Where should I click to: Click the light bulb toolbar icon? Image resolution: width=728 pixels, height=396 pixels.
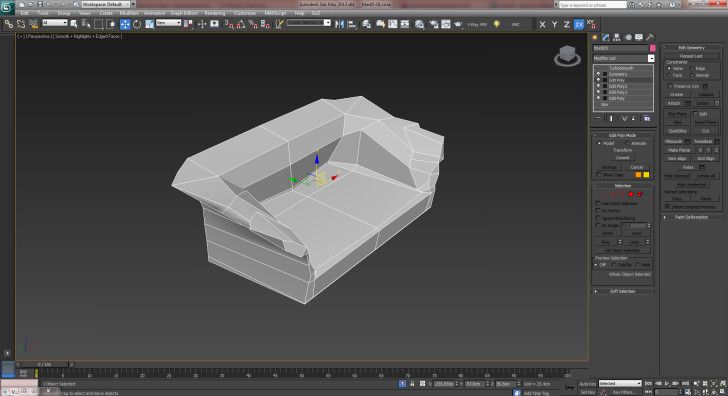click(497, 24)
